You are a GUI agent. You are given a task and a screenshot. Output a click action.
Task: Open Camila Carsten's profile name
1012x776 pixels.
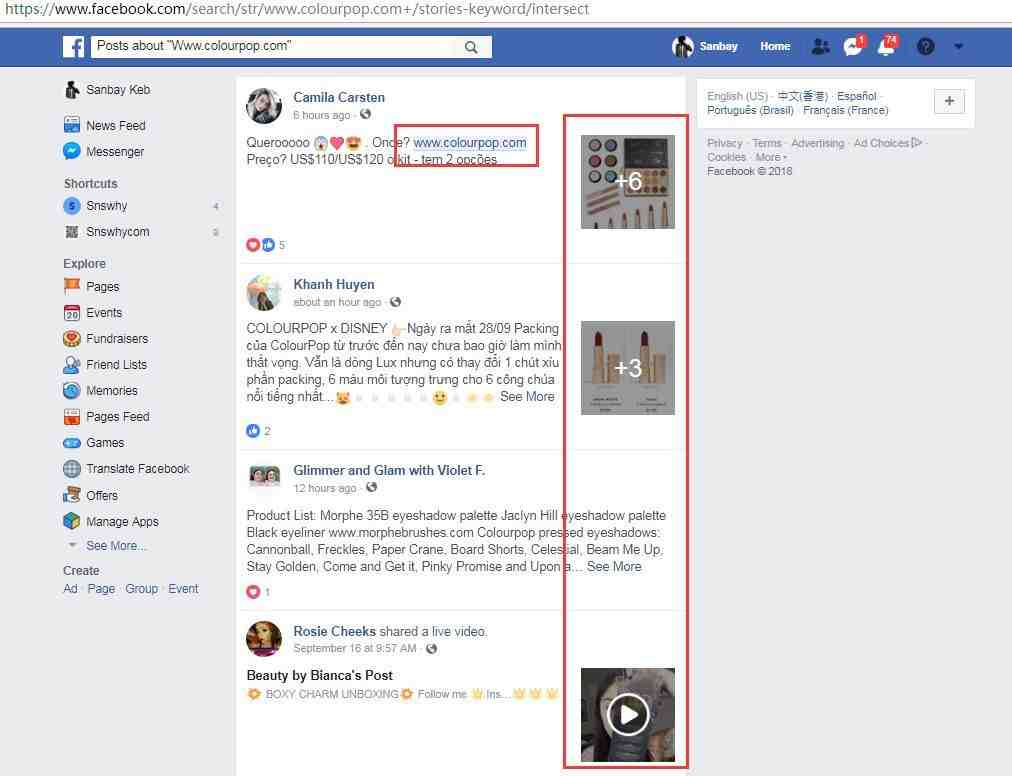339,97
